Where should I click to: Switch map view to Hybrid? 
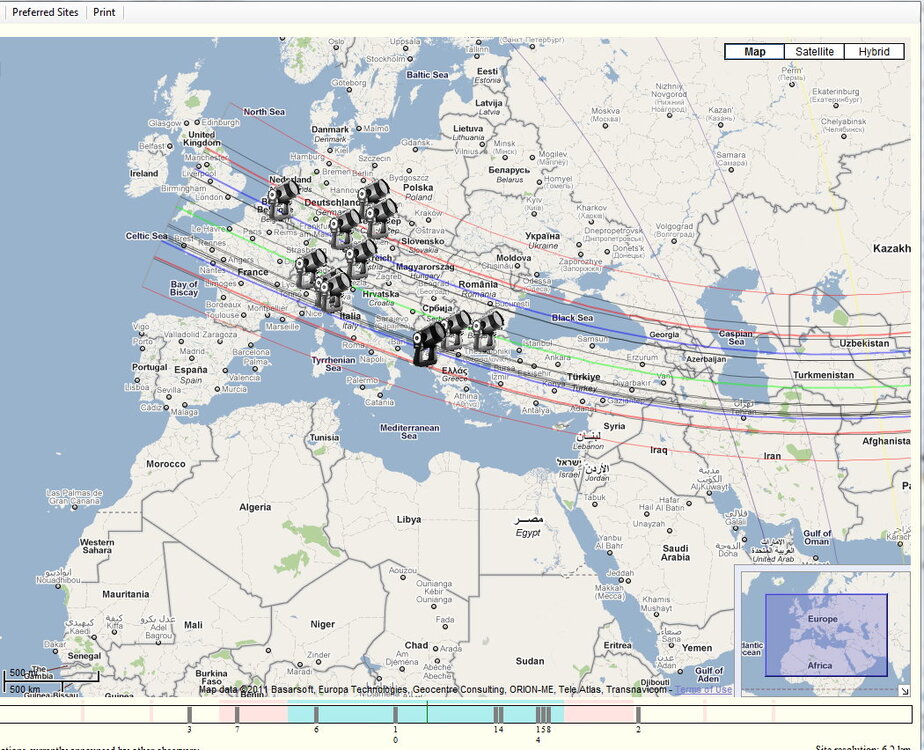click(x=873, y=52)
